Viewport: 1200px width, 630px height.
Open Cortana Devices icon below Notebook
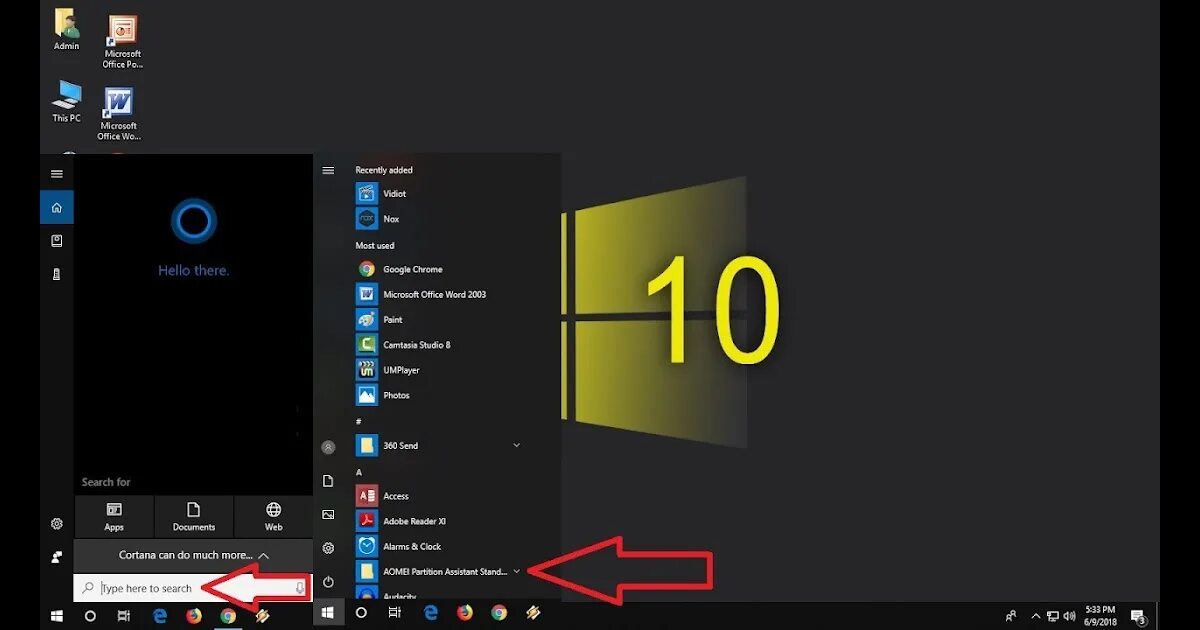pyautogui.click(x=57, y=274)
